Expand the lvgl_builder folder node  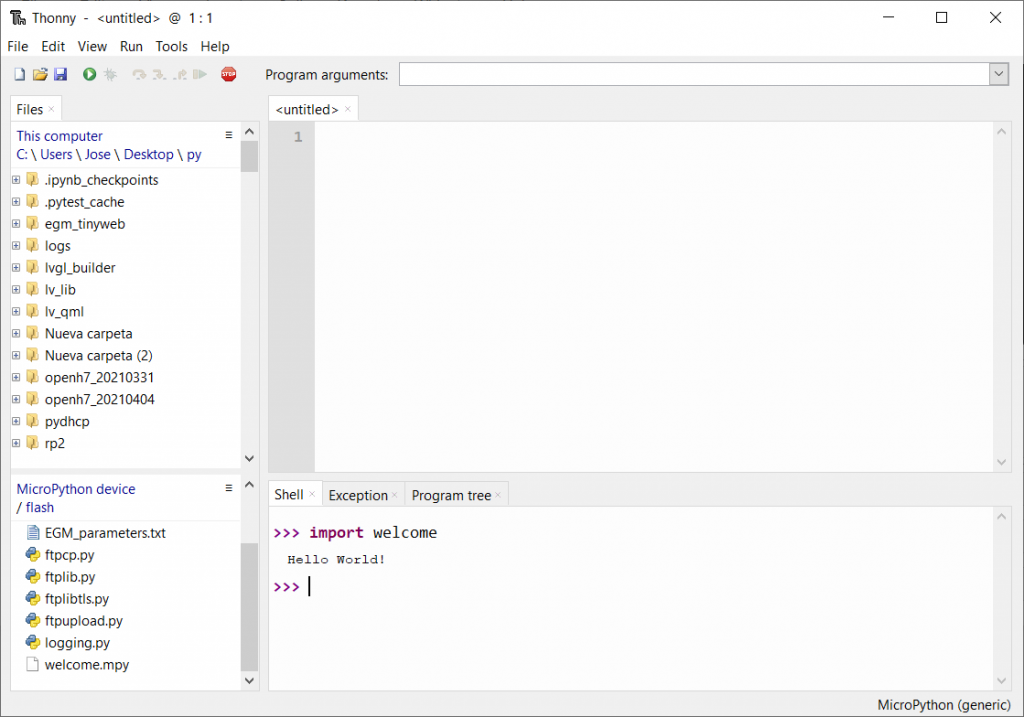tap(16, 268)
